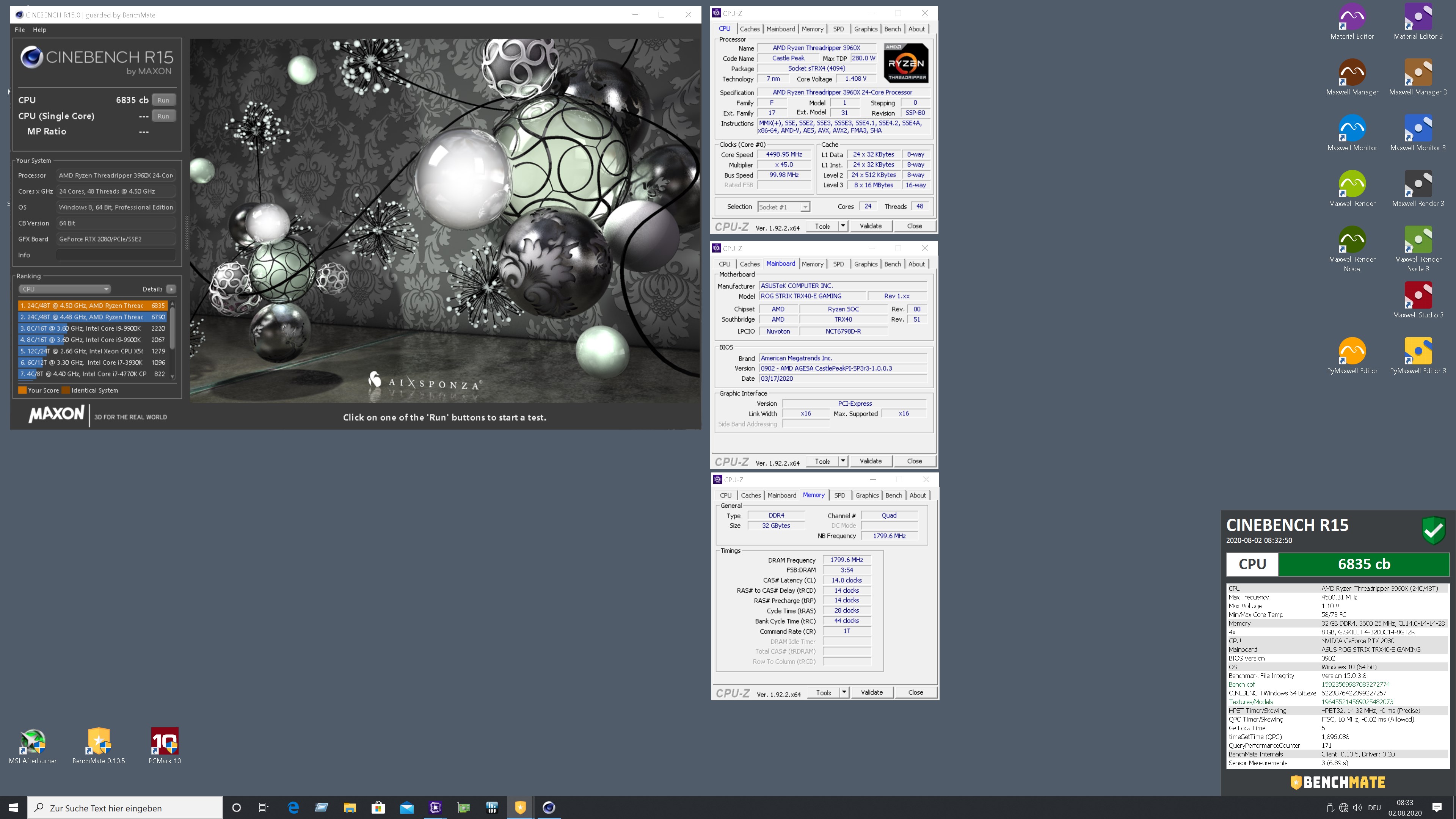Open Maxwell Monitor desktop shortcut
This screenshot has height=819, width=1456.
click(x=1352, y=133)
